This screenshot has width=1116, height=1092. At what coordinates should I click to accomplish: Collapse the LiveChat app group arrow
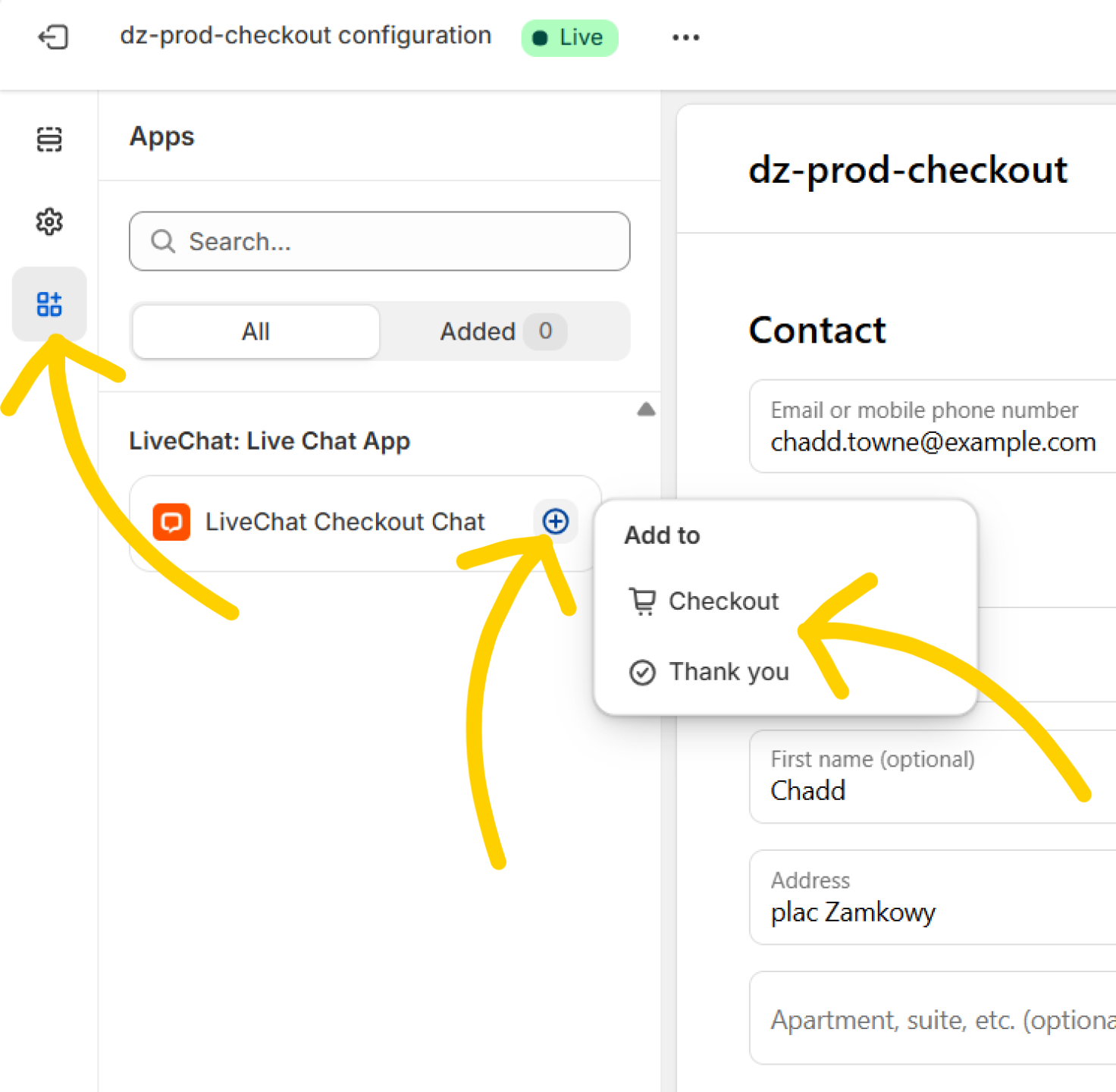[x=646, y=409]
